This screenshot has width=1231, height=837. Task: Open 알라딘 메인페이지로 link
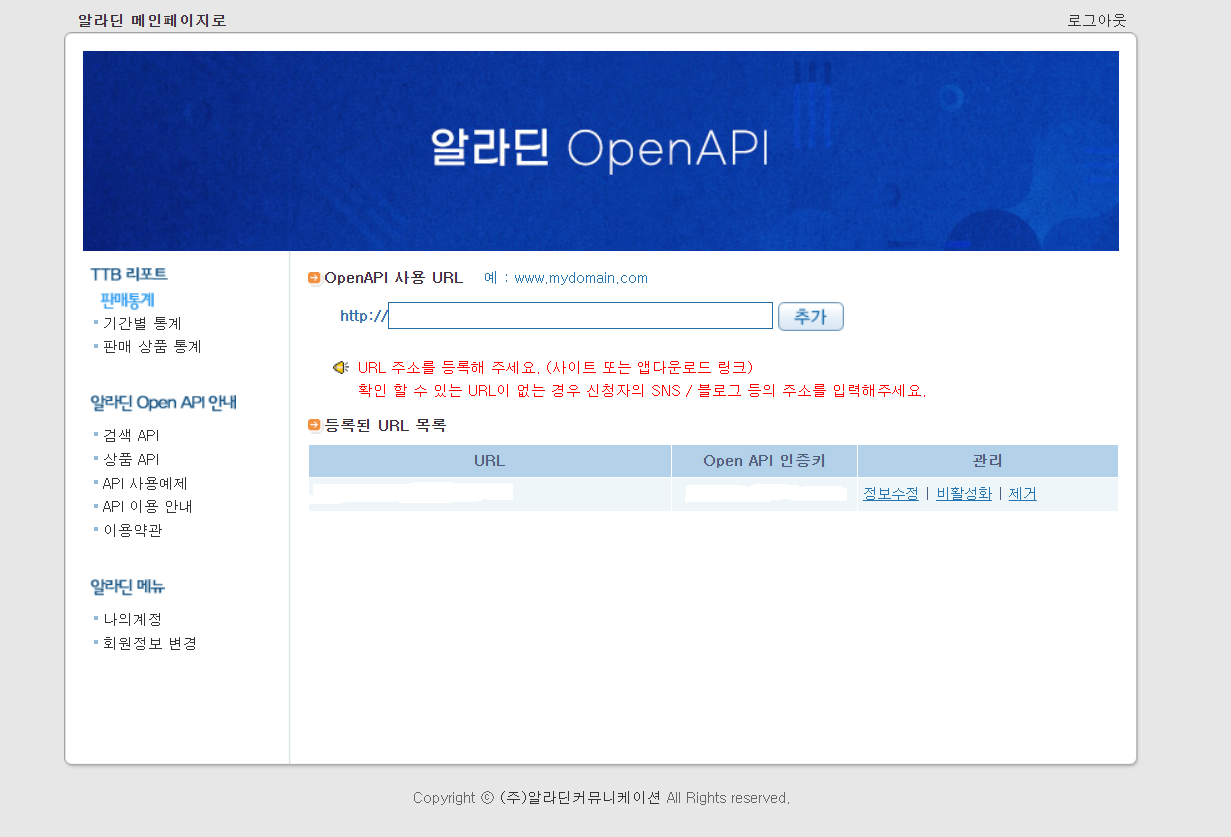click(x=152, y=21)
